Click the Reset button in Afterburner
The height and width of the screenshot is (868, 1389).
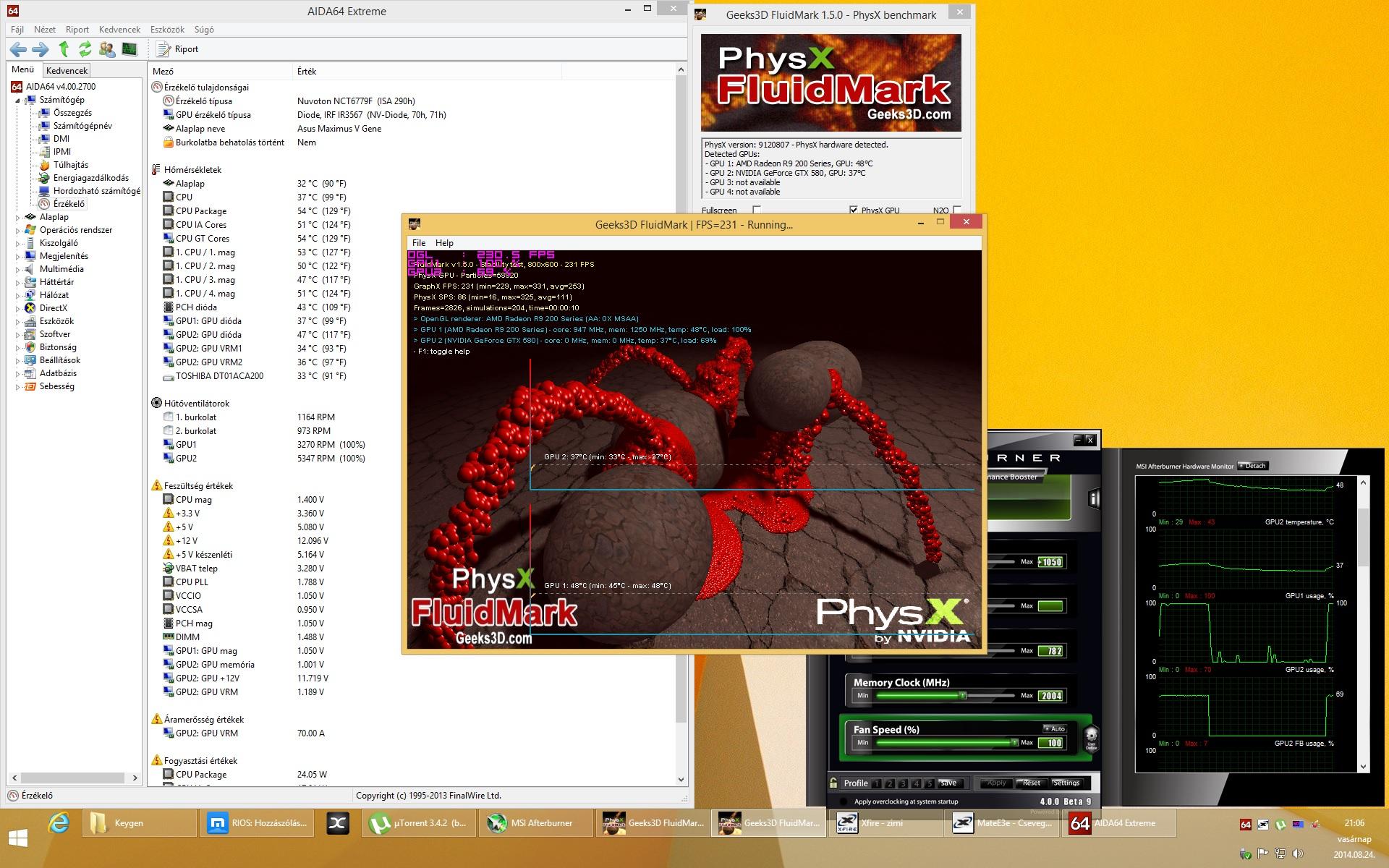pyautogui.click(x=1032, y=783)
